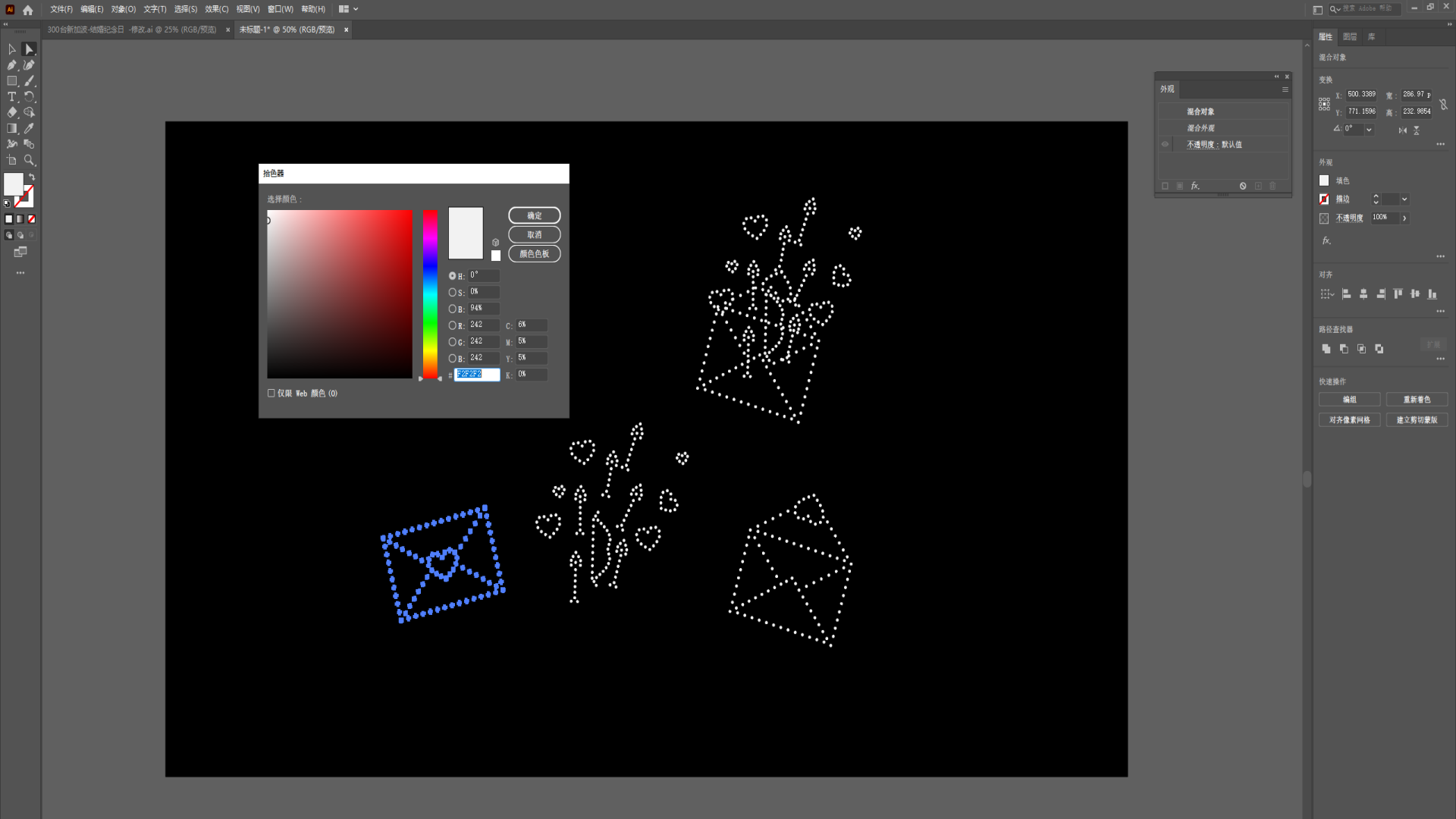Click 确定 button in color picker
Image resolution: width=1456 pixels, height=819 pixels.
(x=534, y=215)
